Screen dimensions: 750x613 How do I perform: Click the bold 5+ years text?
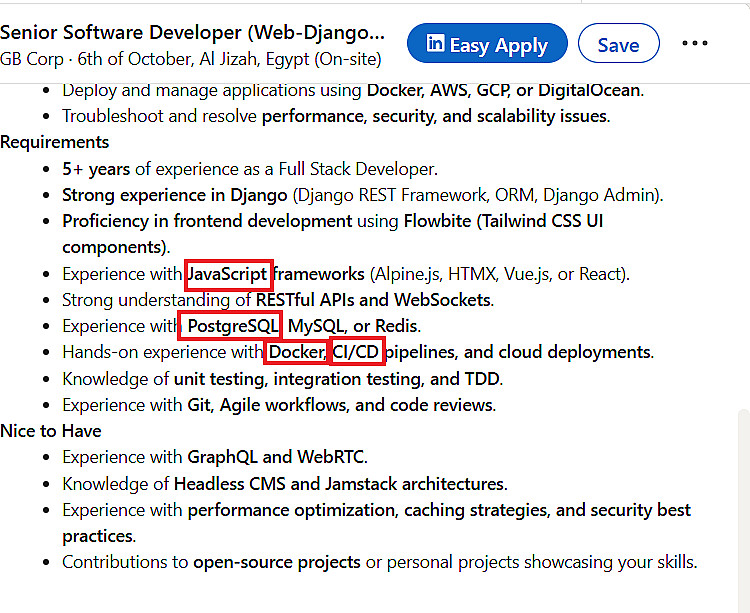pos(96,169)
